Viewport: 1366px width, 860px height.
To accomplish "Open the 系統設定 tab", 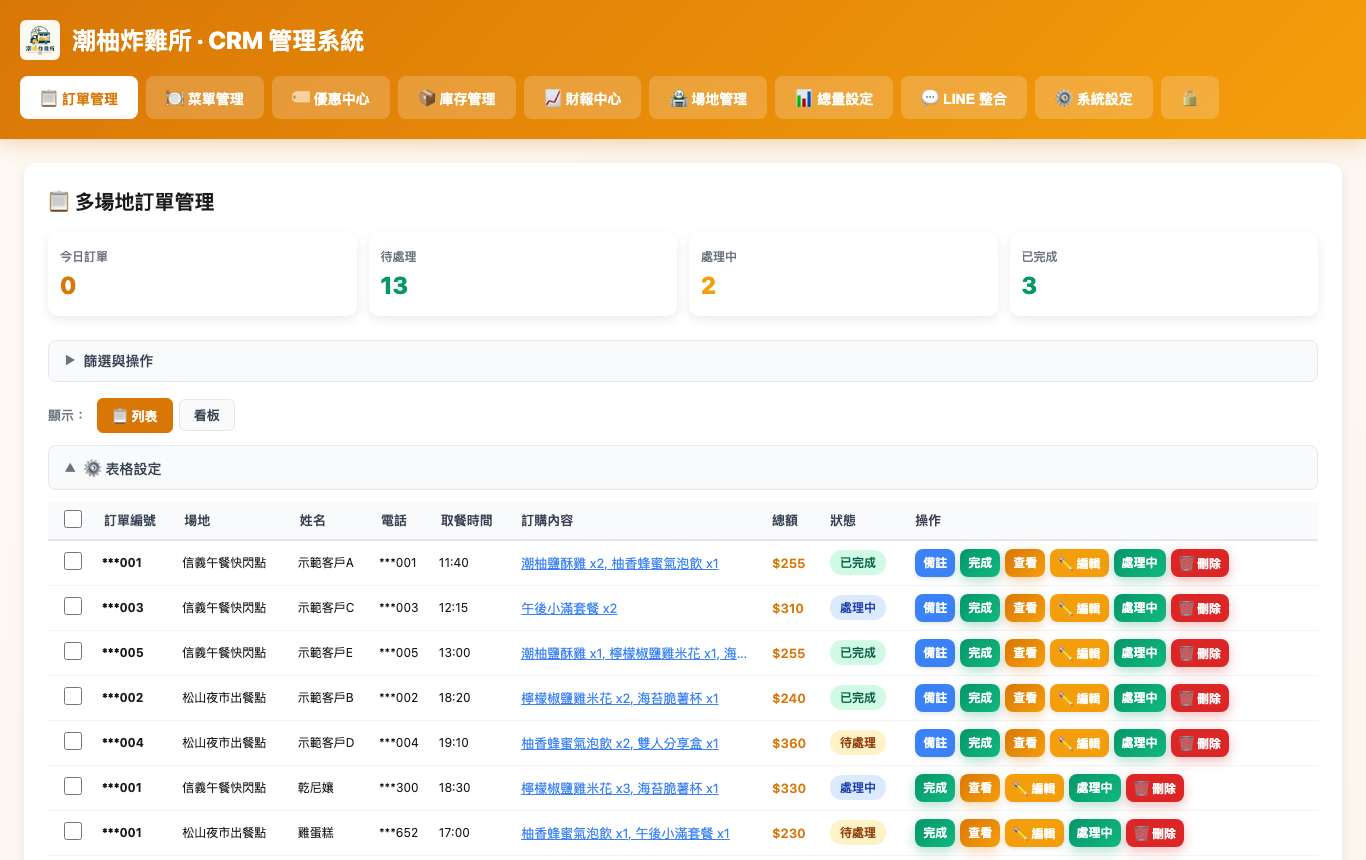I will point(1094,98).
